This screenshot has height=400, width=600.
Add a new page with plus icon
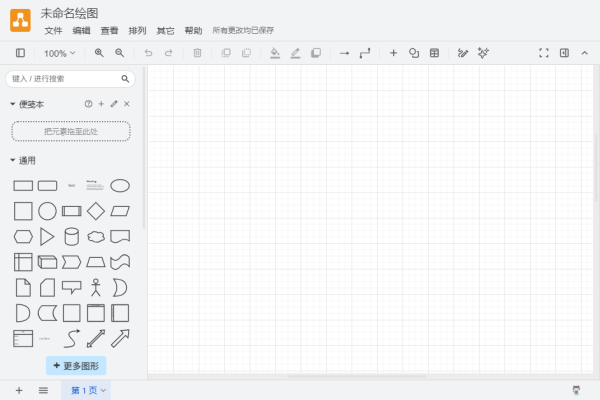click(19, 390)
